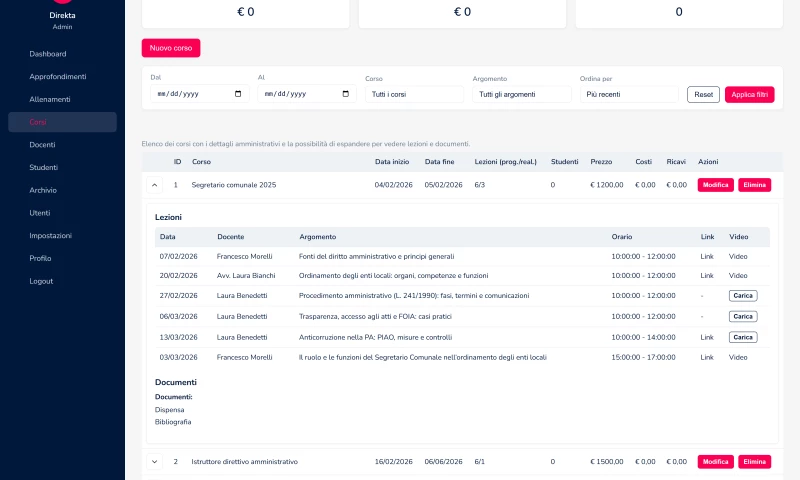Click the Corso column header
This screenshot has height=480, width=800.
pos(202,162)
